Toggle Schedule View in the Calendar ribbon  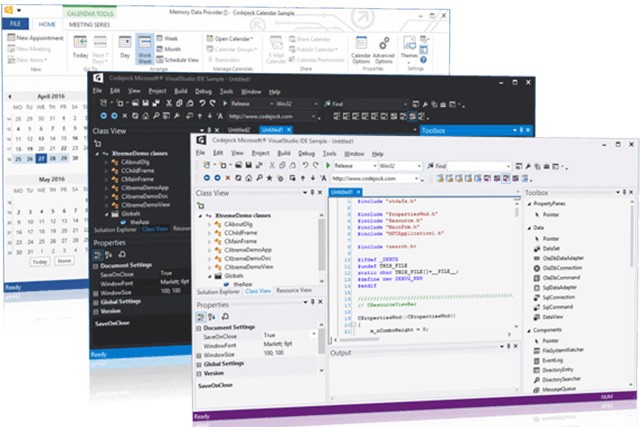(x=177, y=60)
